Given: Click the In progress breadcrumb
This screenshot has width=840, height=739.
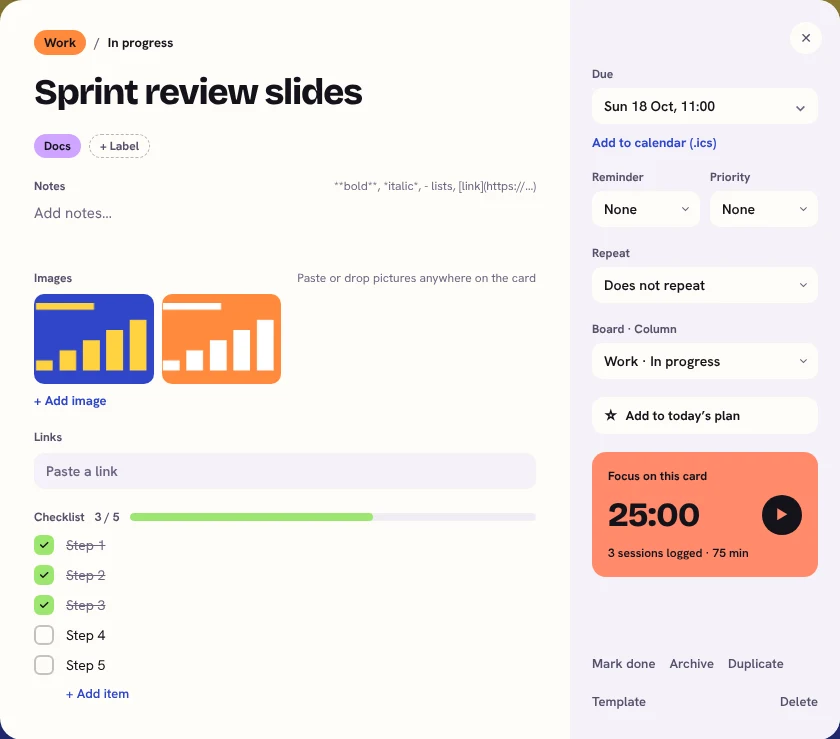Looking at the screenshot, I should point(140,43).
